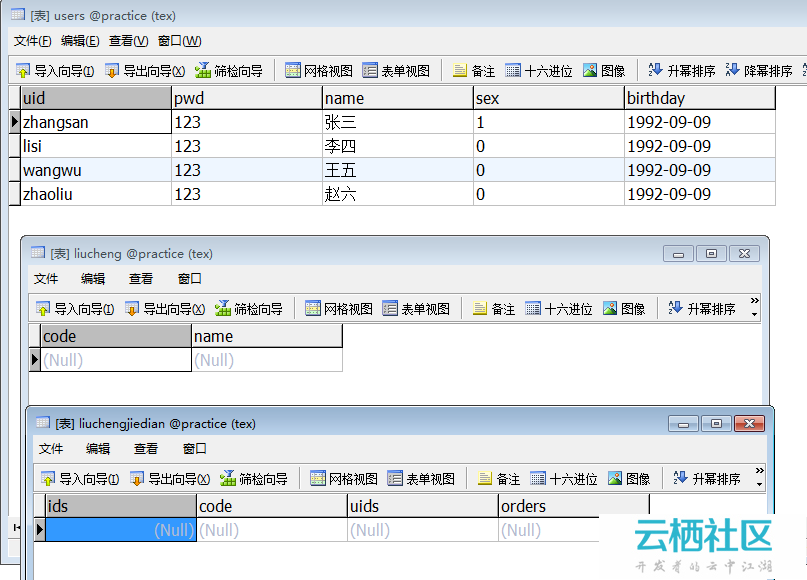Click the uid column header

click(96, 98)
